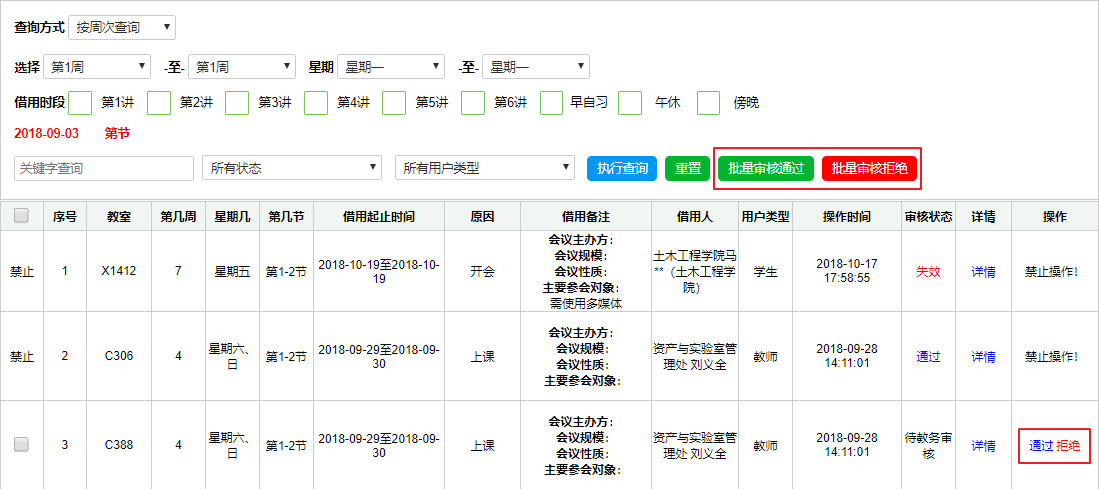The image size is (1099, 489).
Task: Open the 所有用户类型 dropdown
Action: [484, 168]
